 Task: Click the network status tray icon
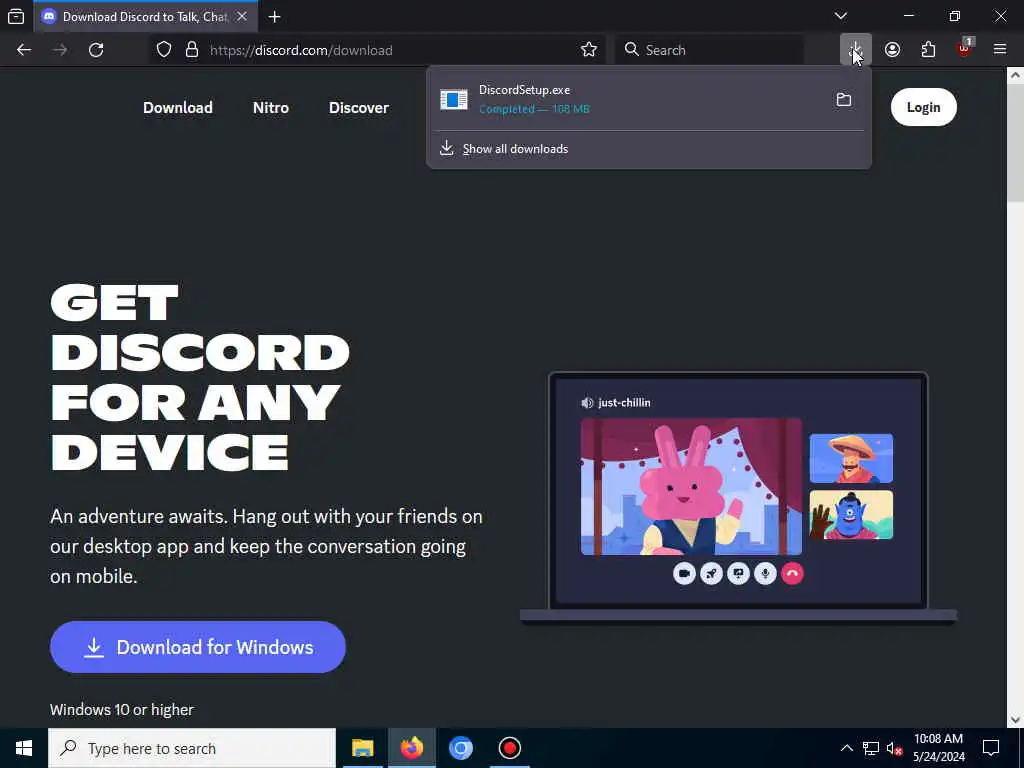871,748
